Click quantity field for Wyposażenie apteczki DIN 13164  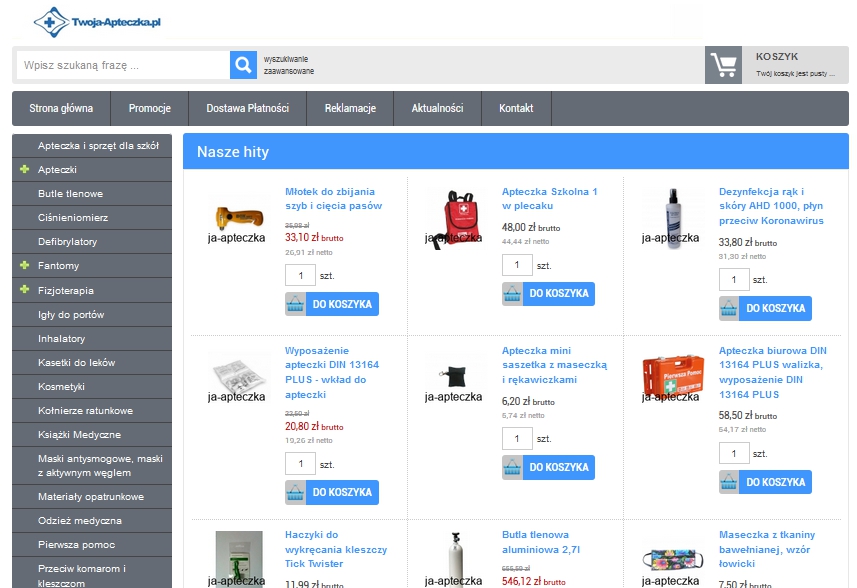click(x=300, y=464)
